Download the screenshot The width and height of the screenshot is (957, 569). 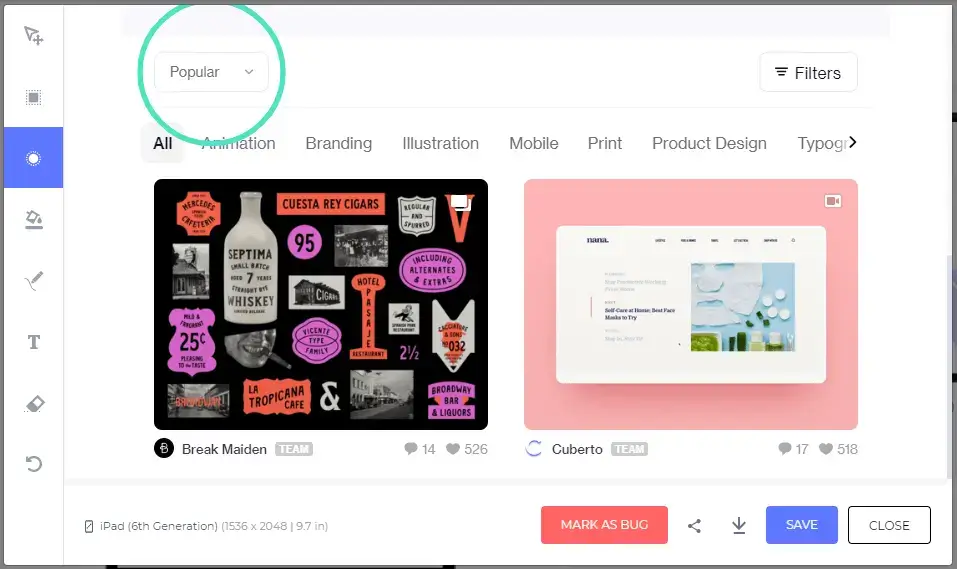coord(739,525)
